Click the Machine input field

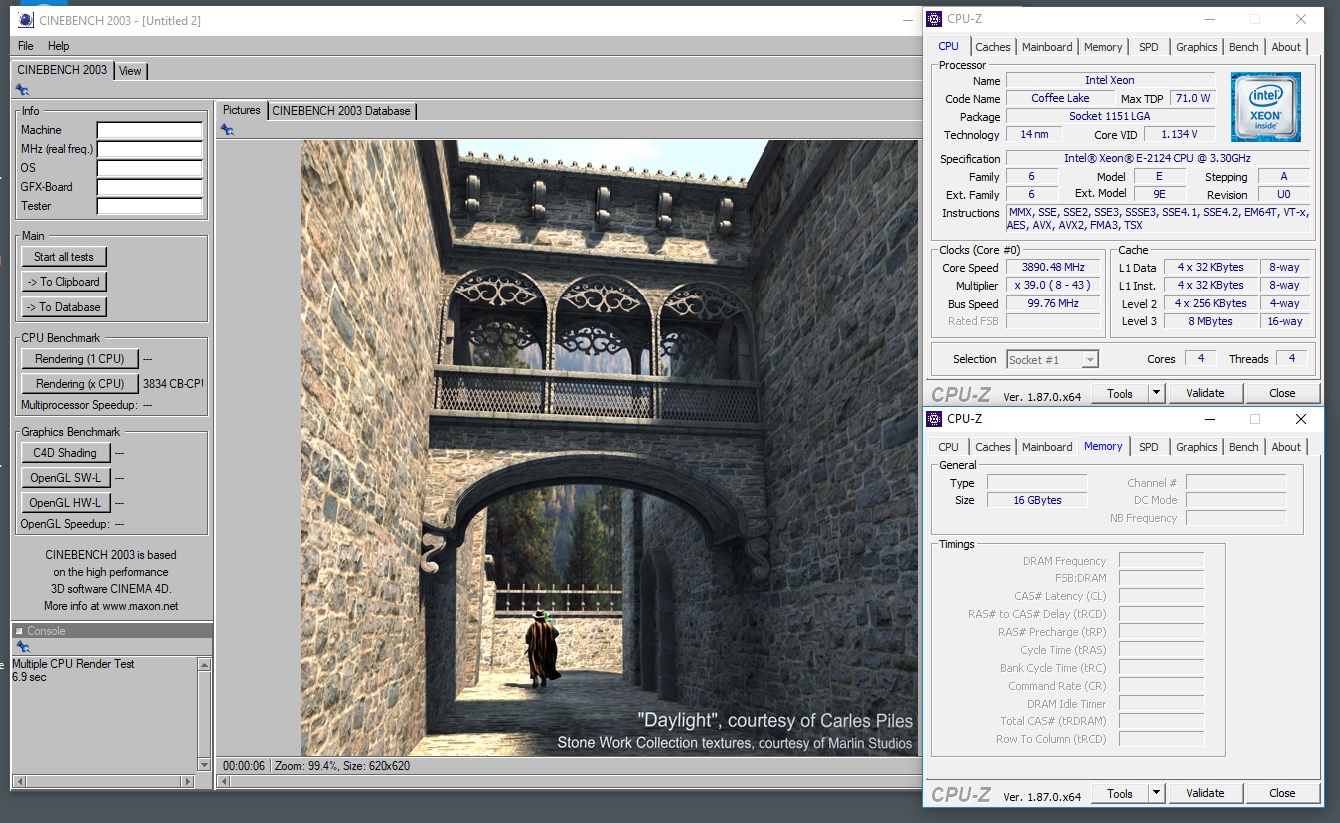tap(150, 130)
